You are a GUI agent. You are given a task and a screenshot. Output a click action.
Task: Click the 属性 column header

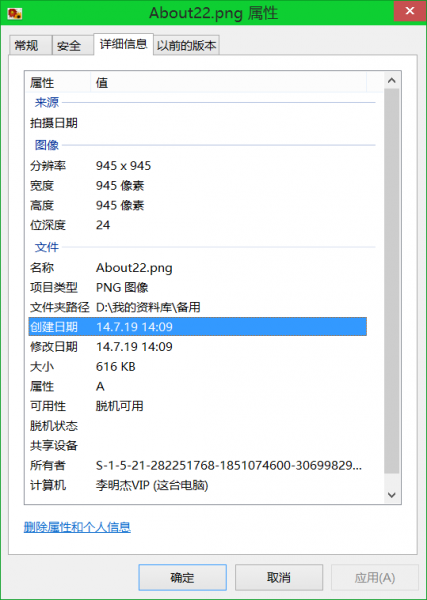coord(59,83)
